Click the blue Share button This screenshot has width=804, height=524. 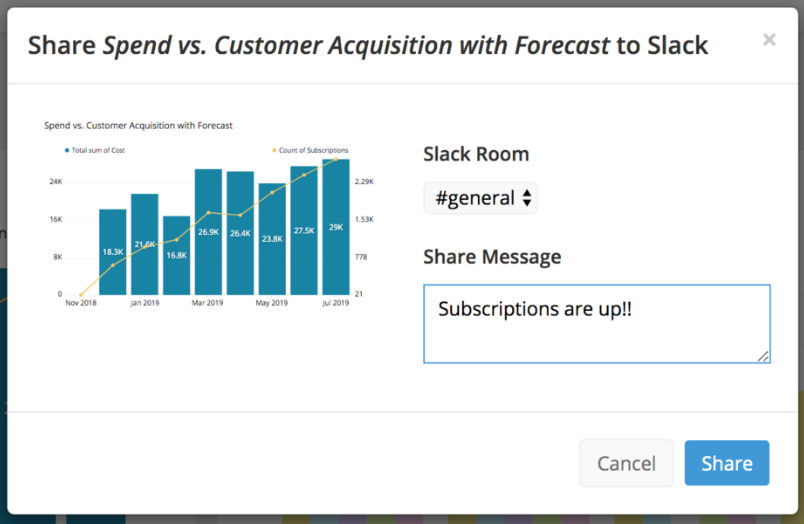point(727,463)
